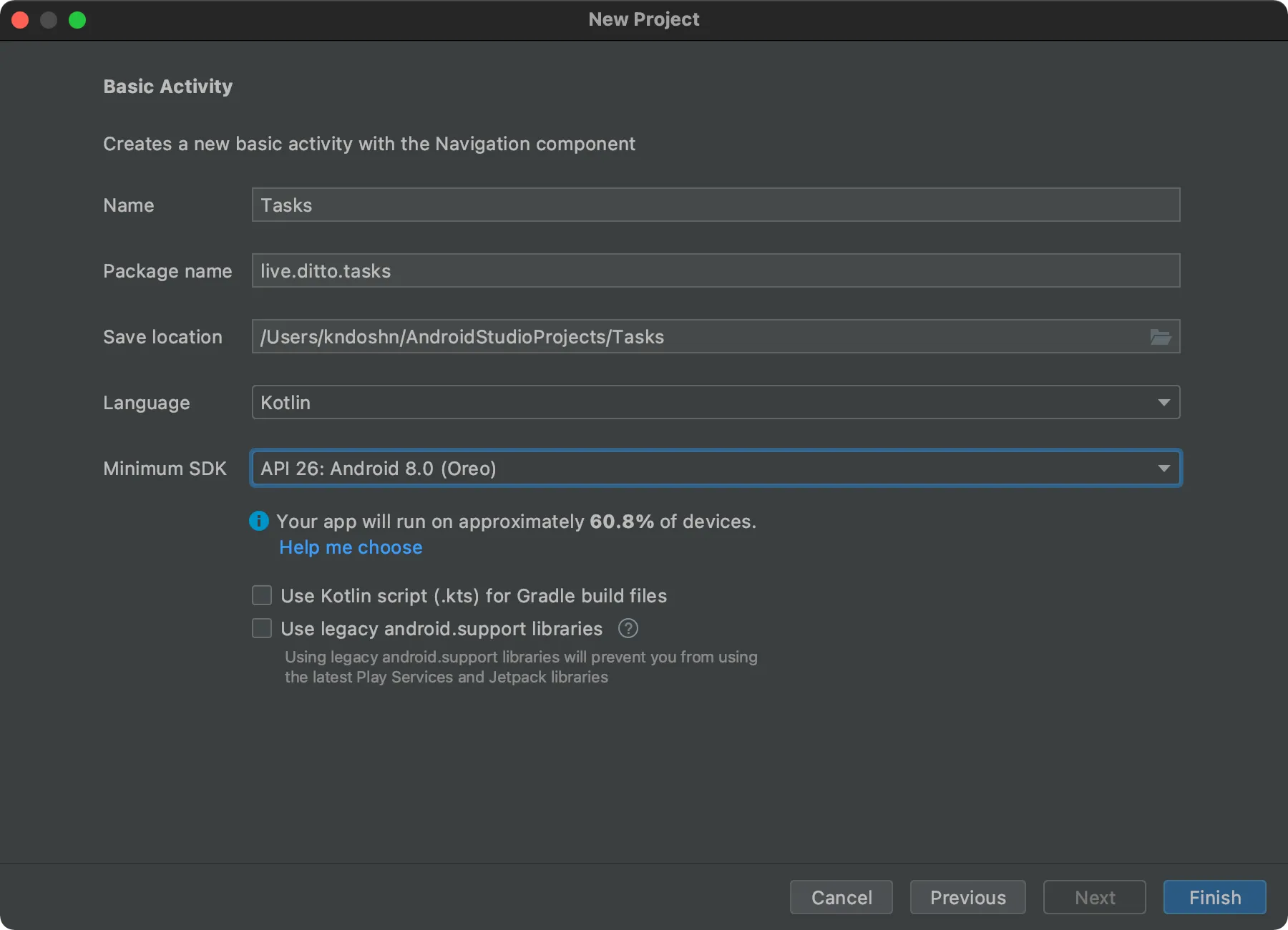Toggle Use legacy android.support libraries checkbox
Image resolution: width=1288 pixels, height=930 pixels.
(262, 628)
